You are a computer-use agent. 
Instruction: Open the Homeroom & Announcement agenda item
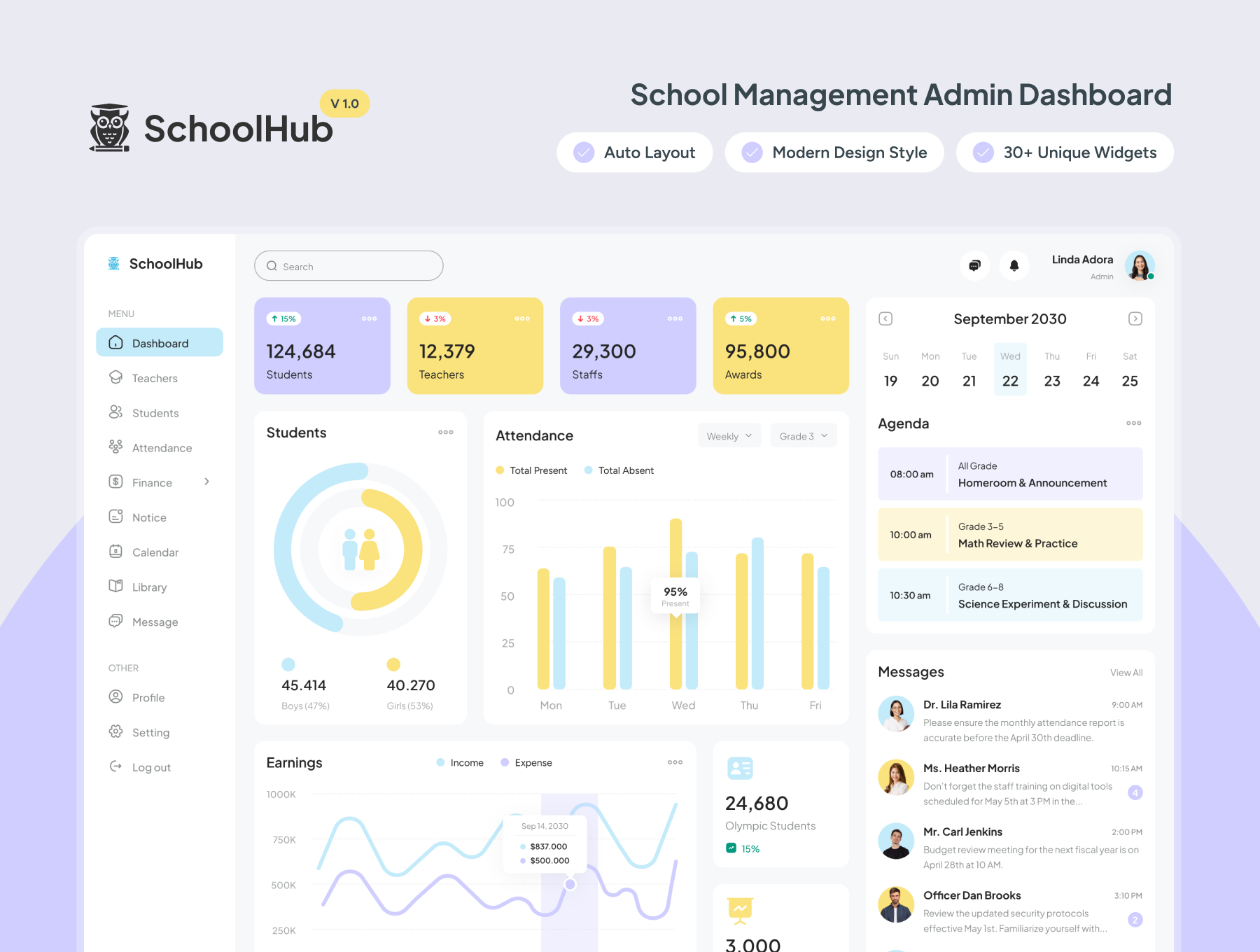1010,474
